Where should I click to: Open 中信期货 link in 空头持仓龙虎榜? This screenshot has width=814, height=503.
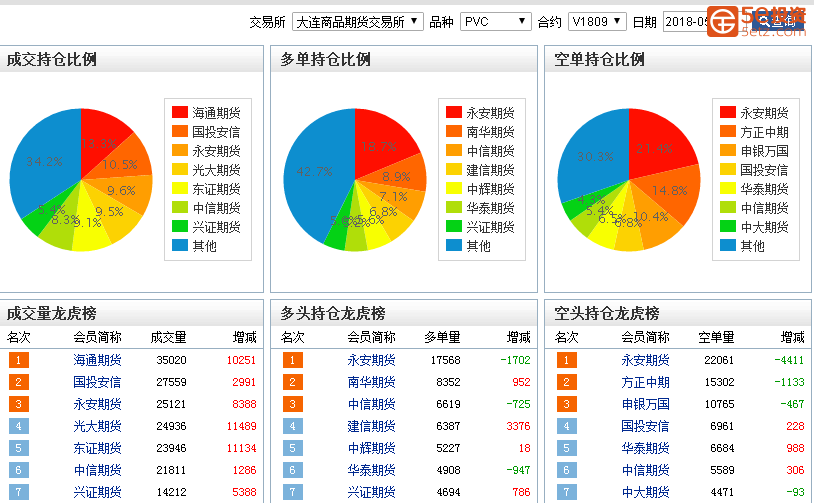645,470
